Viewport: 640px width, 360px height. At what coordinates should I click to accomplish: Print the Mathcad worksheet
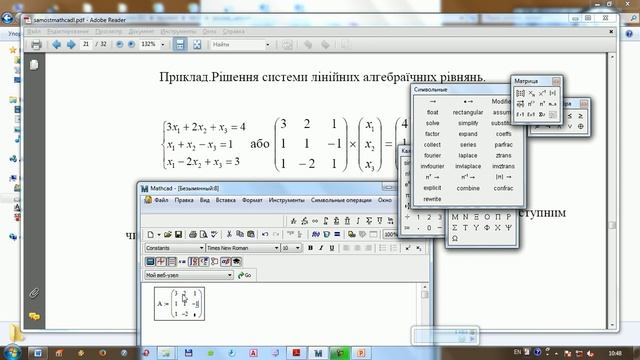193,234
